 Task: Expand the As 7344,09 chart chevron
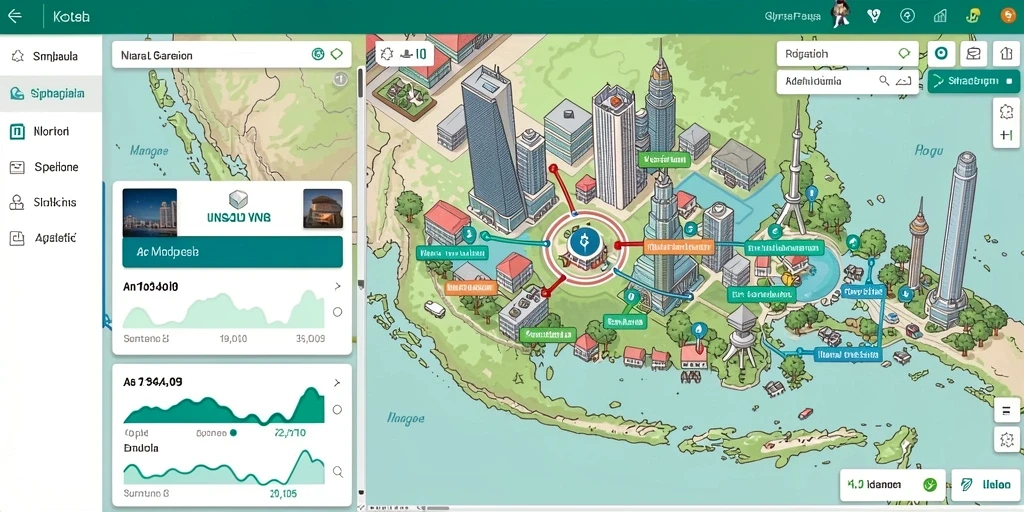click(x=338, y=383)
